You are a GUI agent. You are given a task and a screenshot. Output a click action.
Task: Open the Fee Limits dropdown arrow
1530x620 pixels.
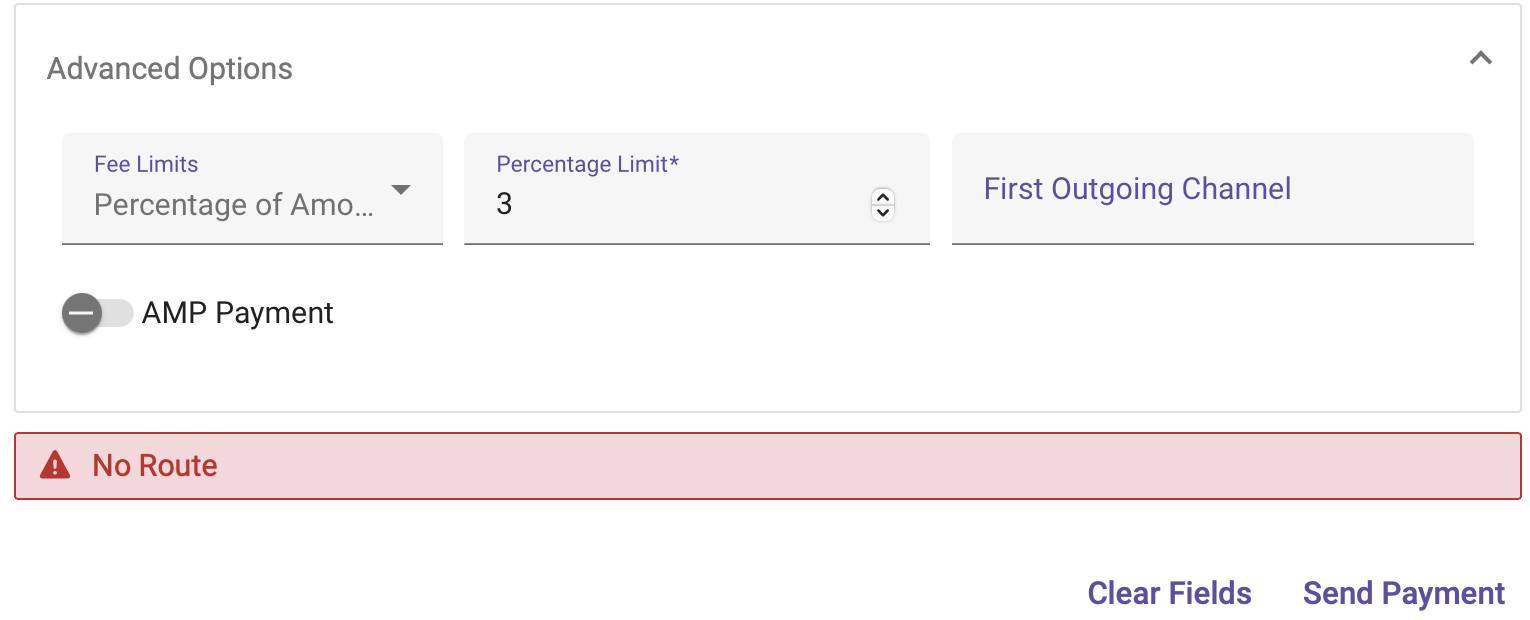(400, 190)
